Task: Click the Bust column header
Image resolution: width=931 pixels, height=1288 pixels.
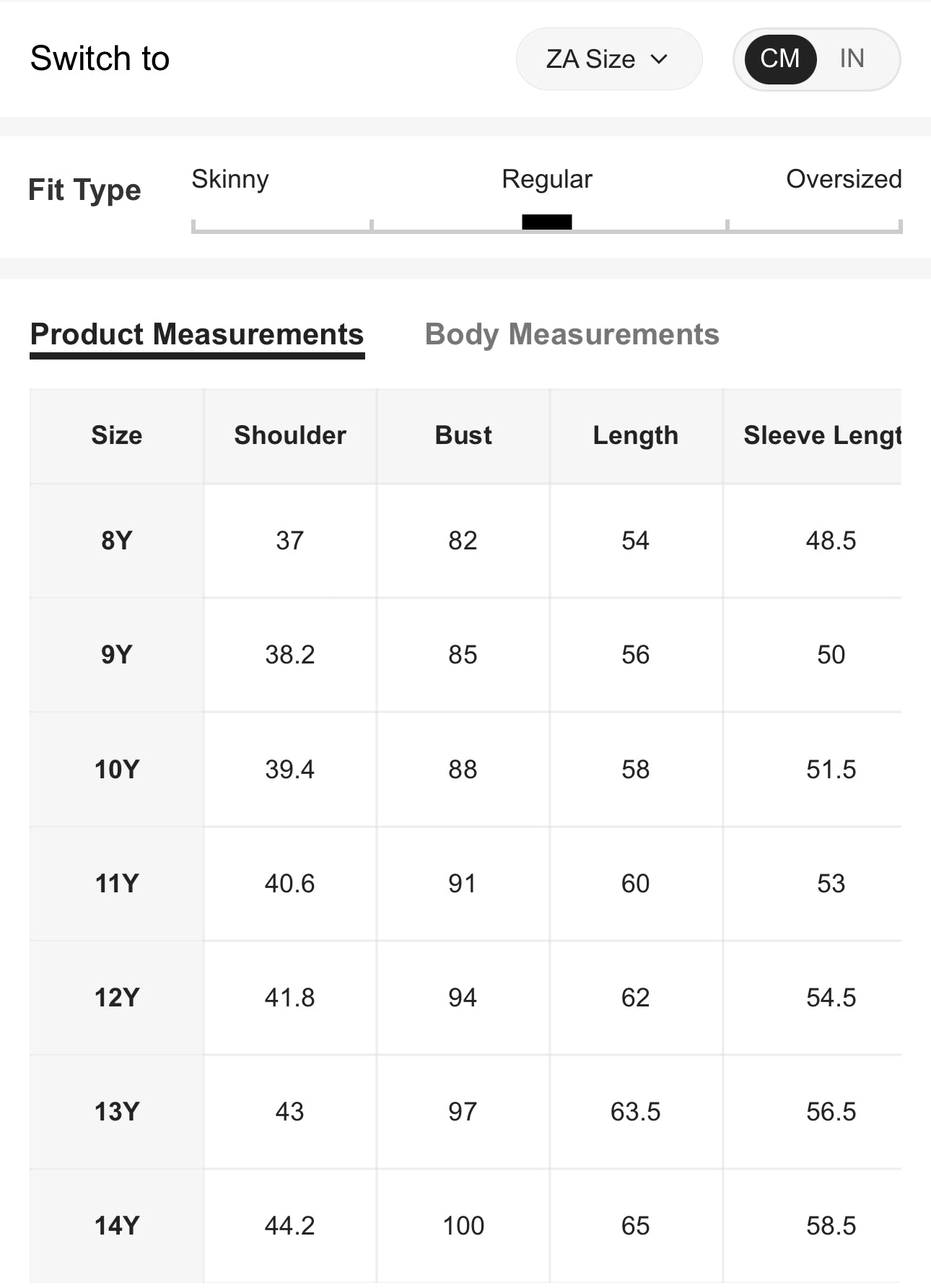Action: (x=463, y=435)
